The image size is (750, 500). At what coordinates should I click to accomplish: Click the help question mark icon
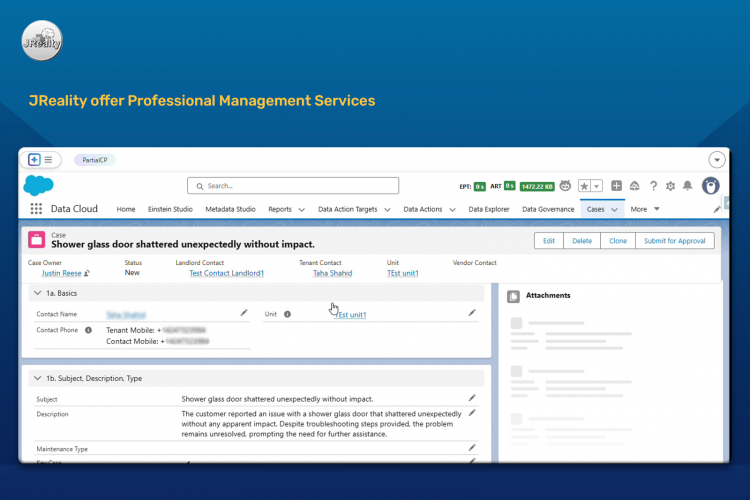pyautogui.click(x=653, y=186)
